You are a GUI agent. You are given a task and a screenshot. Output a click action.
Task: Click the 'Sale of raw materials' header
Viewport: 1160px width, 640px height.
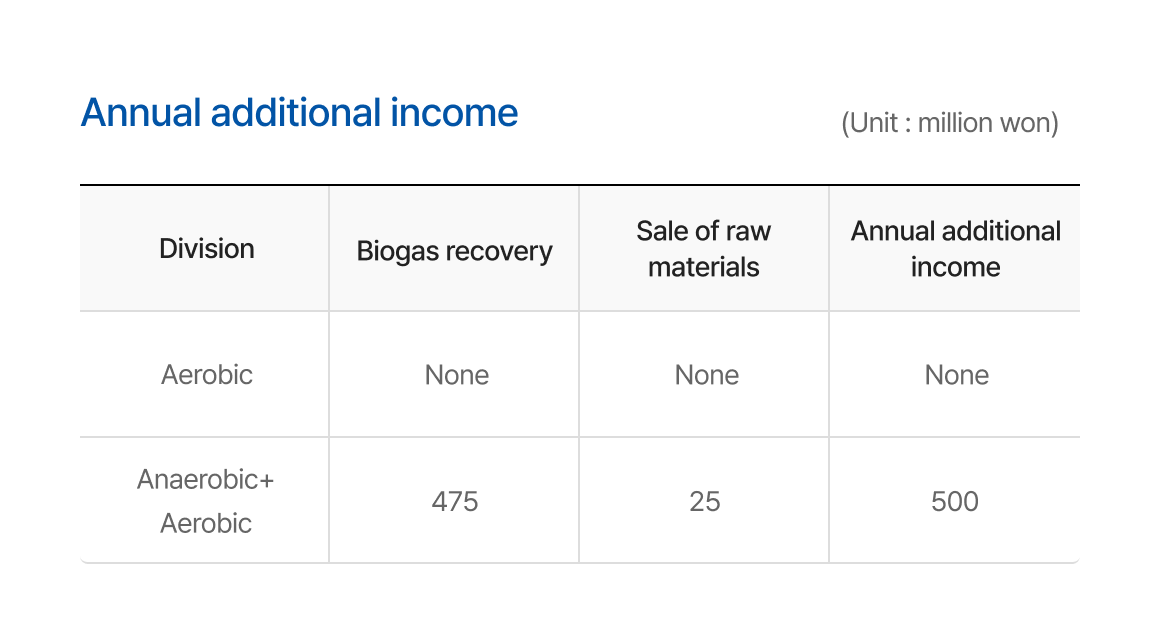point(704,249)
